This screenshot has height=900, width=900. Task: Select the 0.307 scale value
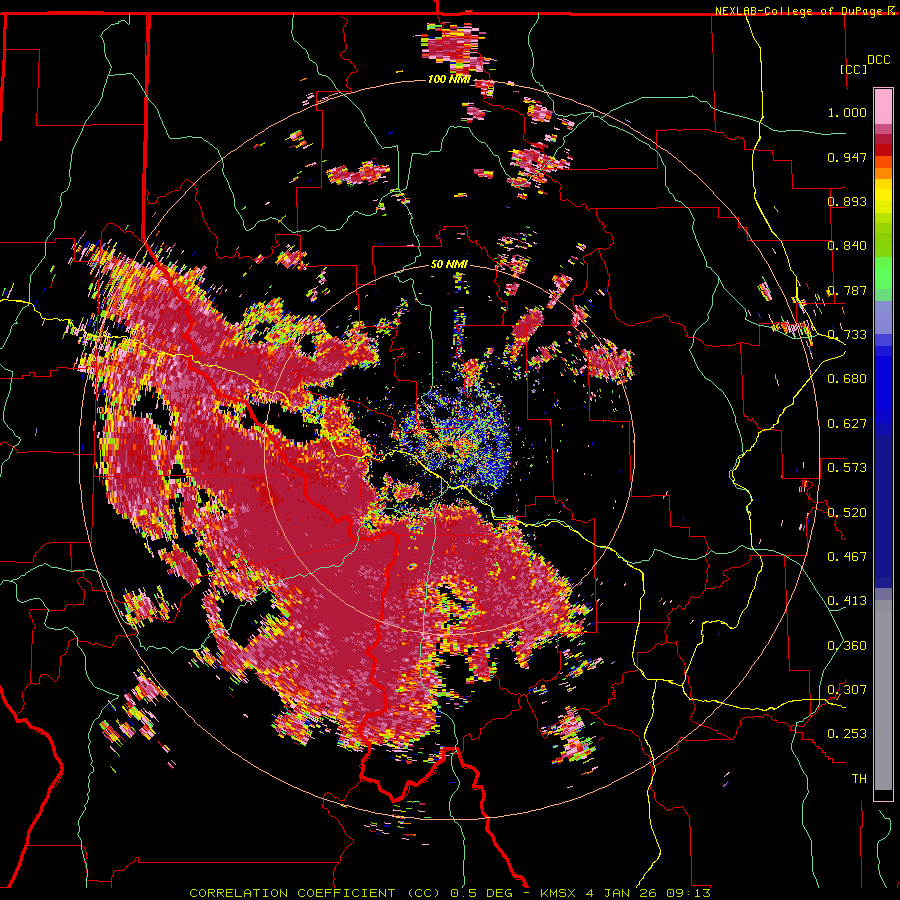[847, 689]
